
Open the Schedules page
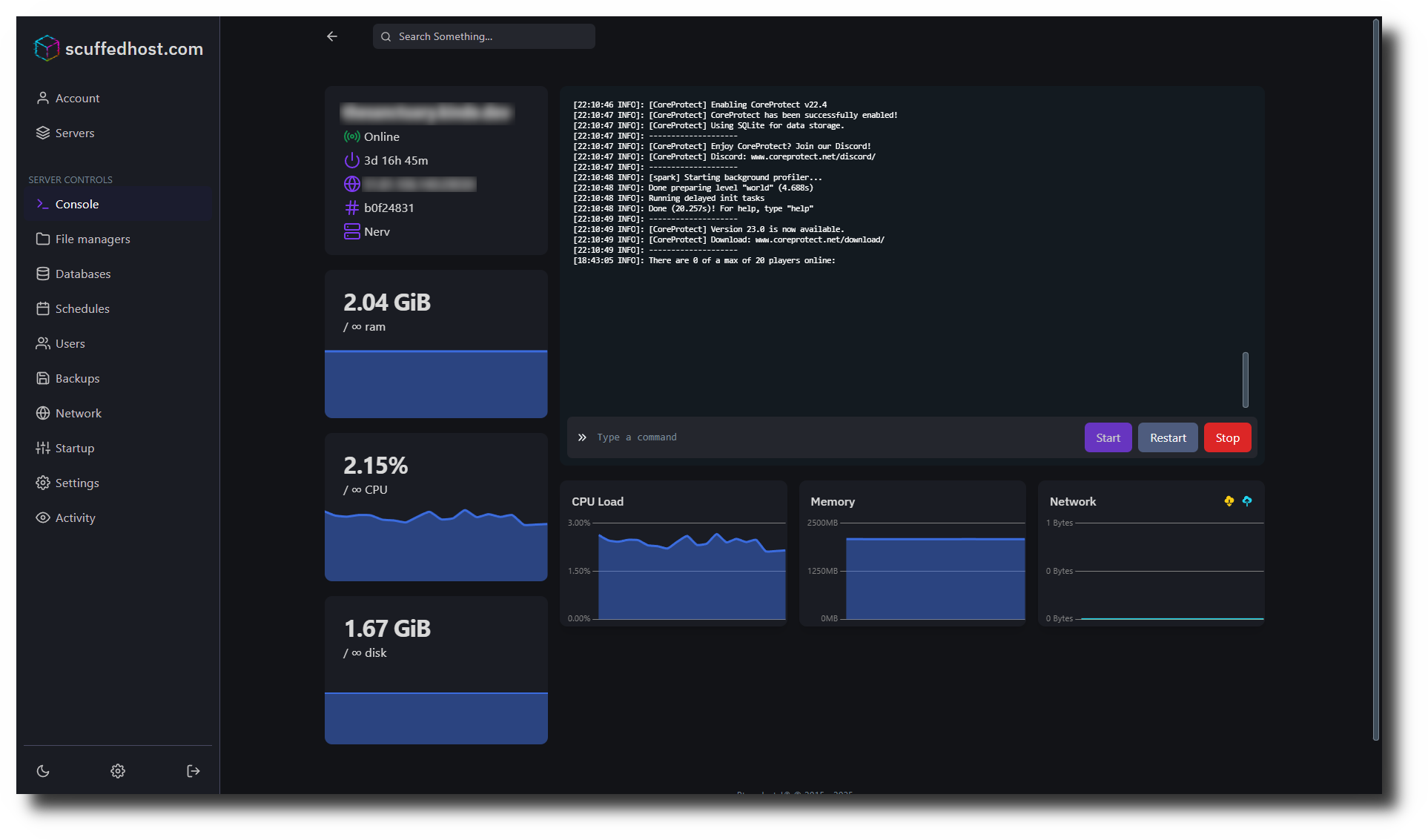click(x=82, y=308)
